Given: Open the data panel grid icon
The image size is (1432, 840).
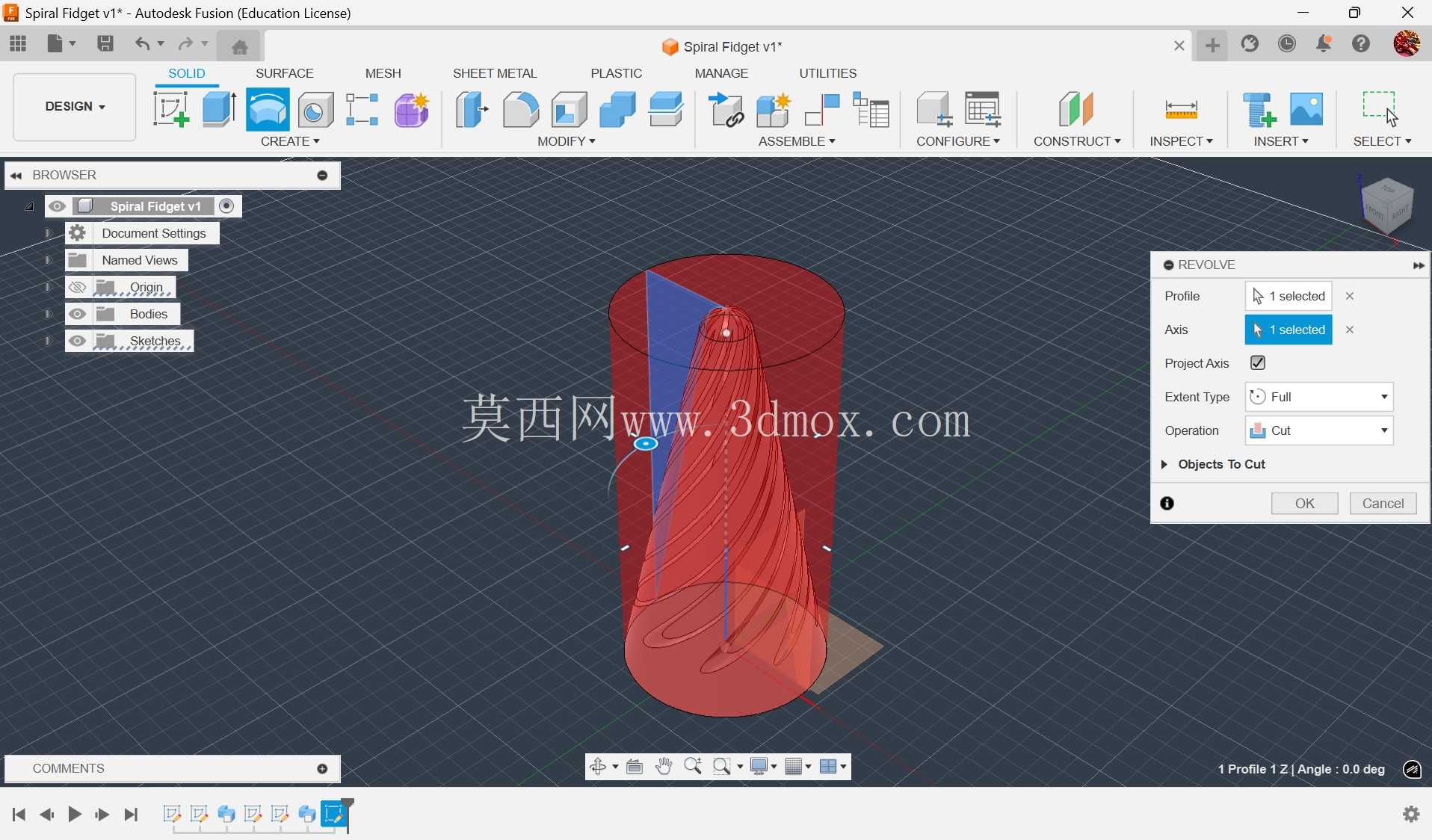Looking at the screenshot, I should point(18,43).
